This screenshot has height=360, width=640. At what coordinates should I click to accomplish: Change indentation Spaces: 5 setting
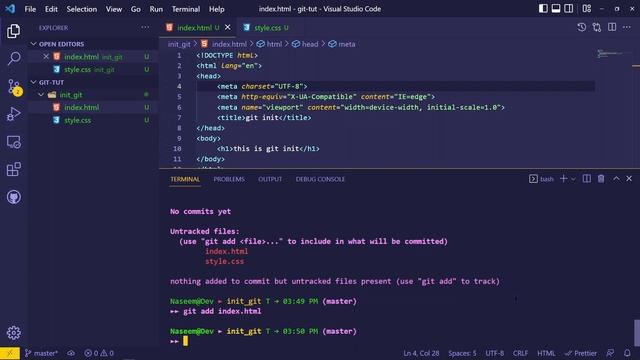click(x=462, y=353)
